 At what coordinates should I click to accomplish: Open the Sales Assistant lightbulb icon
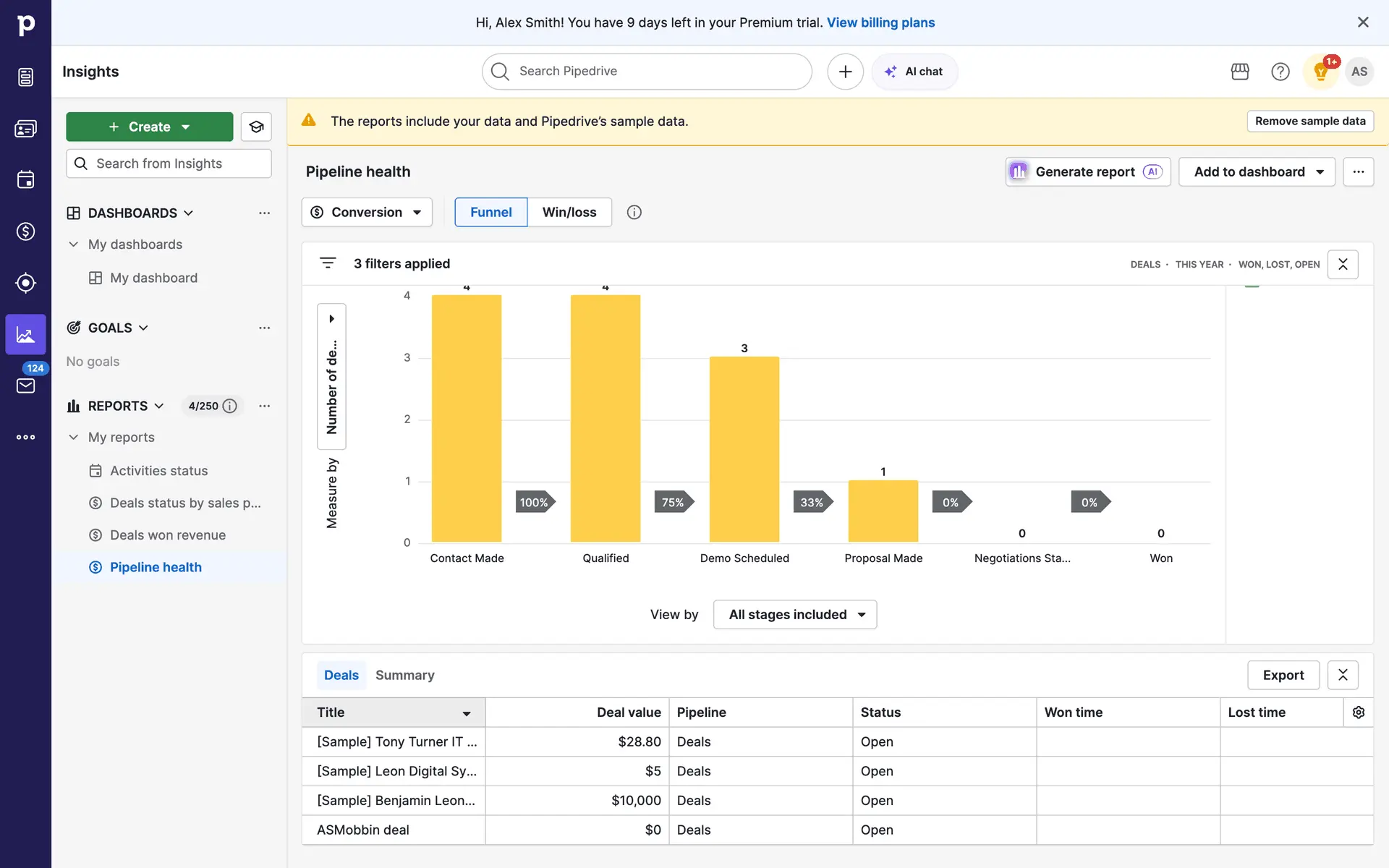click(x=1320, y=72)
